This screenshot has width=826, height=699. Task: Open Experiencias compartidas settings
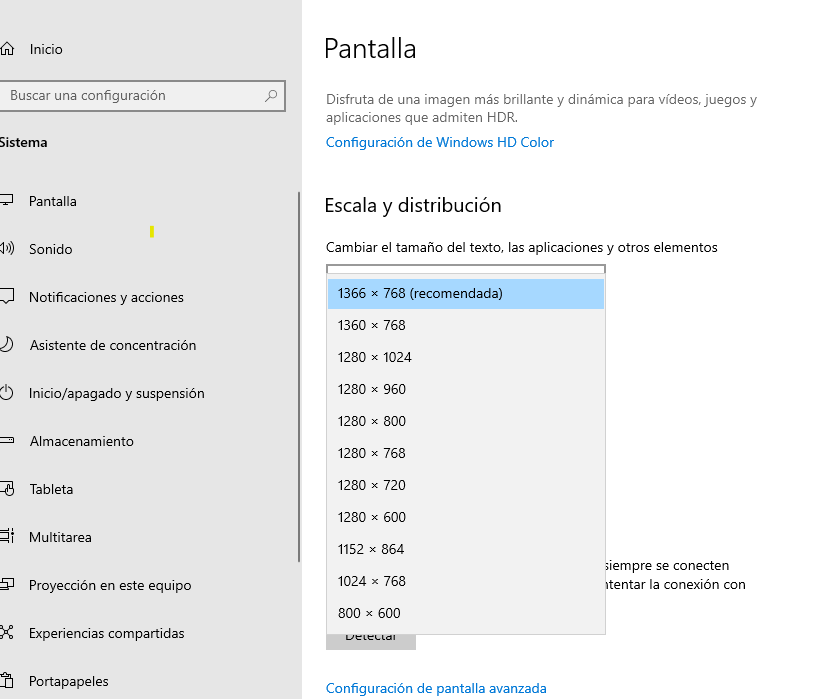[106, 633]
